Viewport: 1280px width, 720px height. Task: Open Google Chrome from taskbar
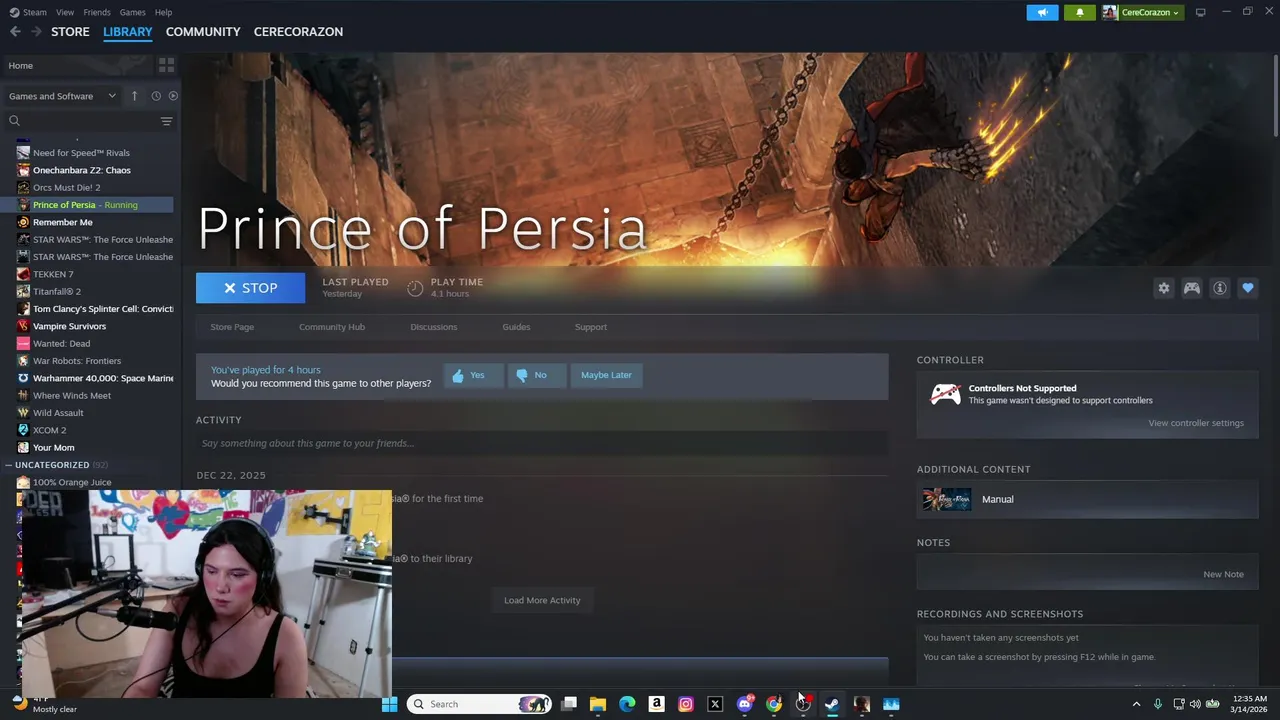click(773, 704)
